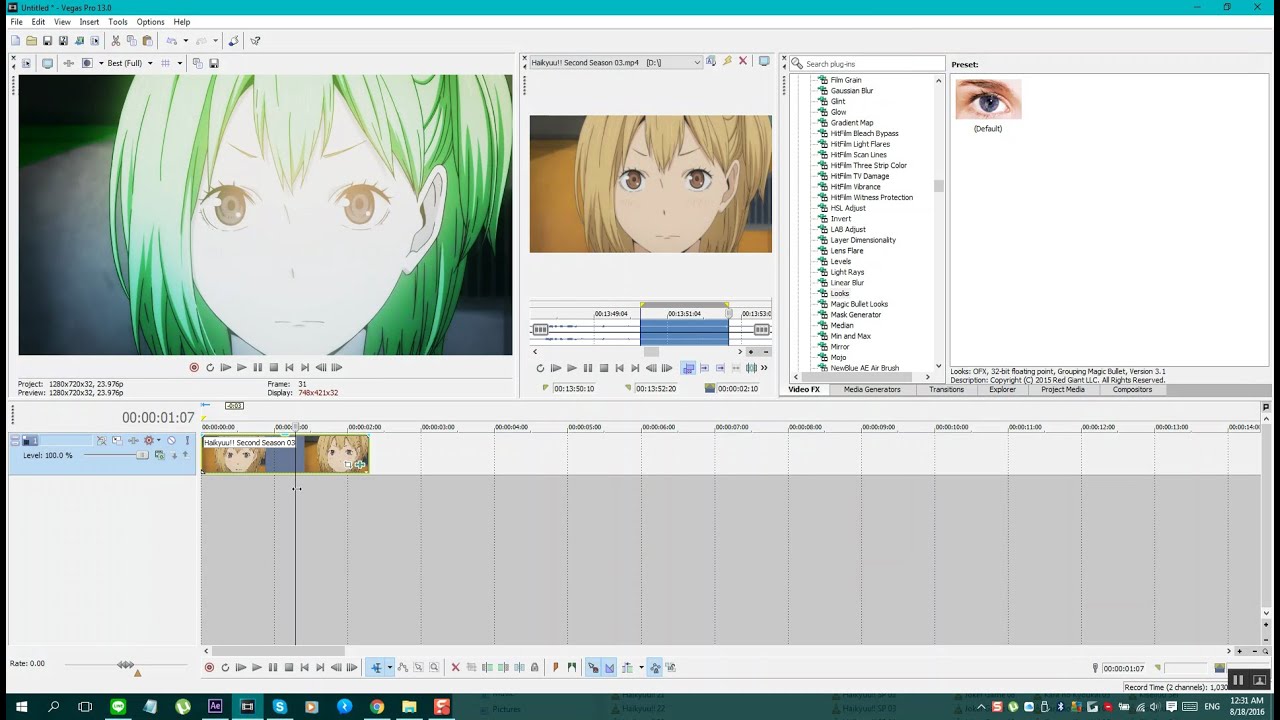
Task: Open Track Motion on video track 1
Action: click(116, 440)
